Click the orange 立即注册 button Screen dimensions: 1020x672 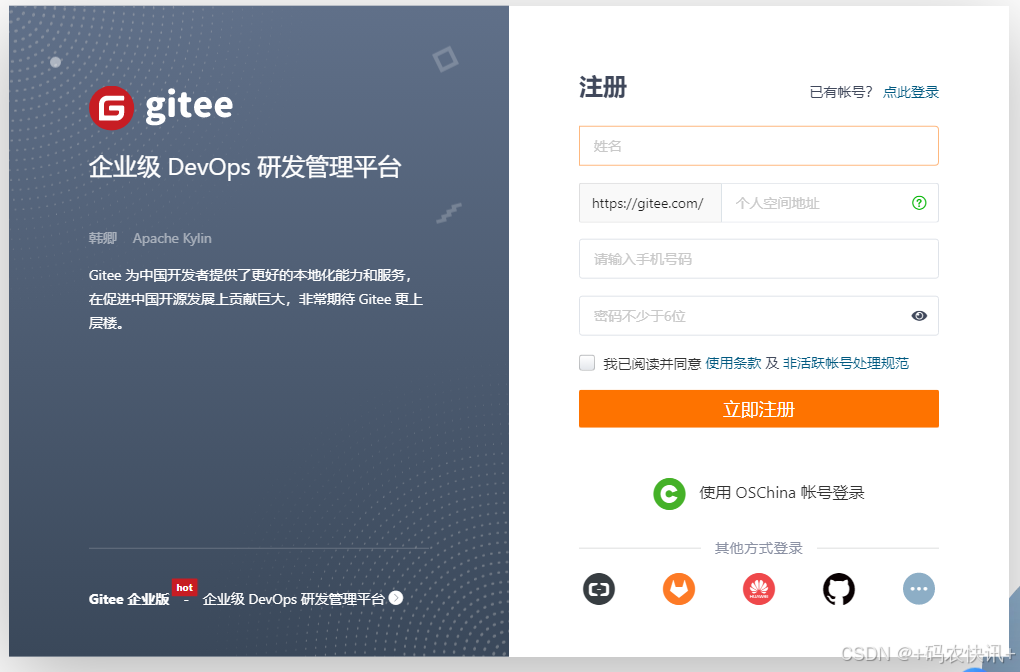pyautogui.click(x=758, y=409)
